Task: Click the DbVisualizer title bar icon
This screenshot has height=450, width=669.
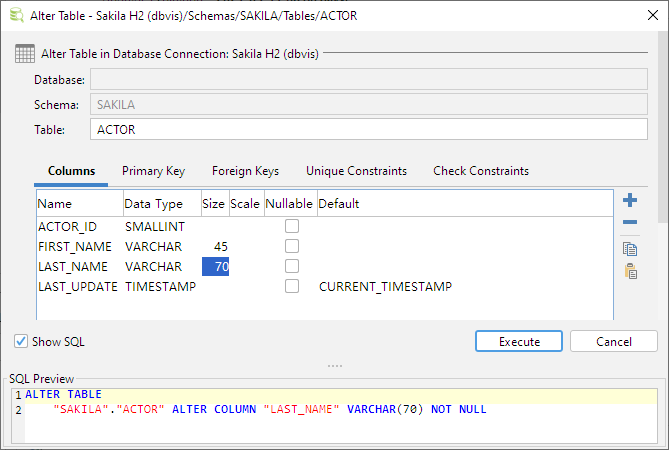Action: [16, 15]
